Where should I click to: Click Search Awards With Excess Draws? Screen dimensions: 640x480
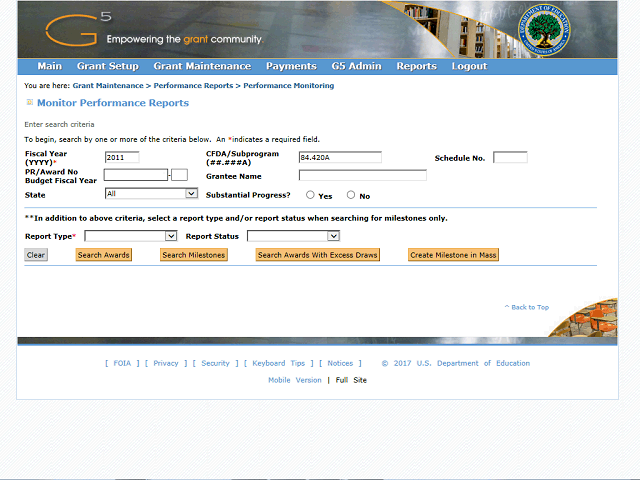[318, 255]
